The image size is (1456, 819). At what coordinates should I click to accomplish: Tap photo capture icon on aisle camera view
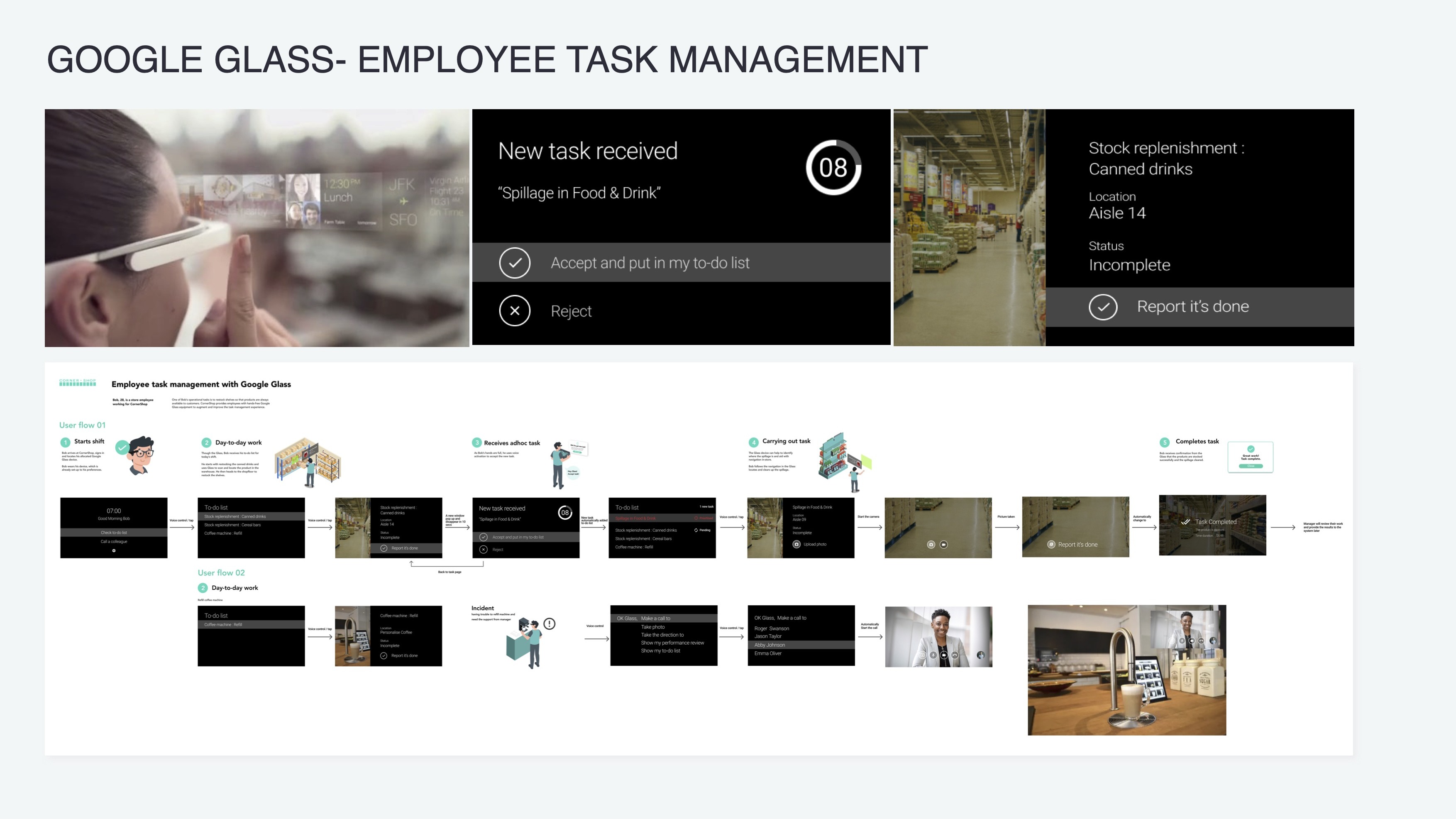931,544
